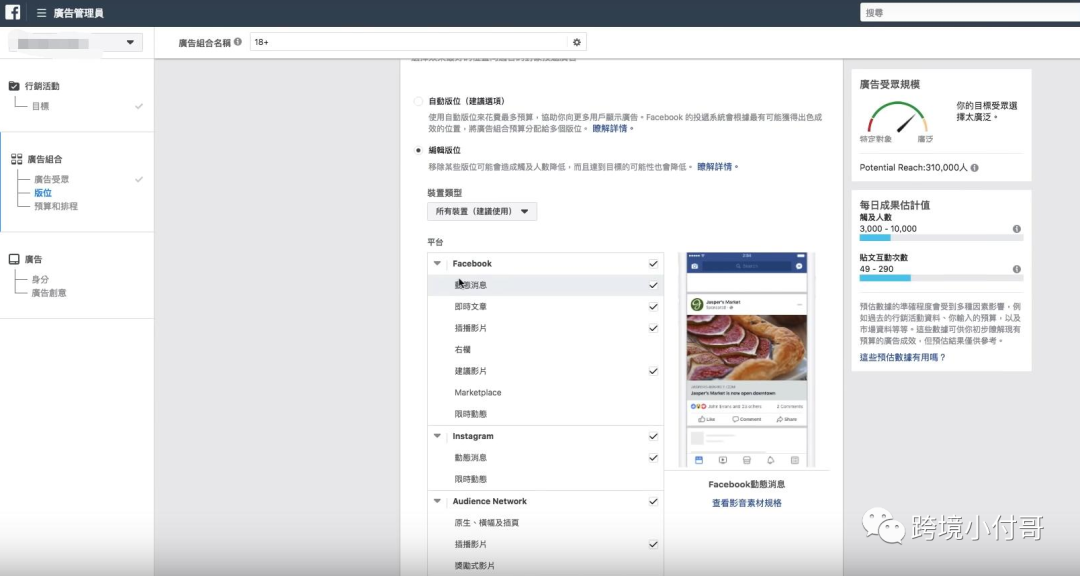Select the 行銷活動 campaign icon in sidebar

point(15,85)
